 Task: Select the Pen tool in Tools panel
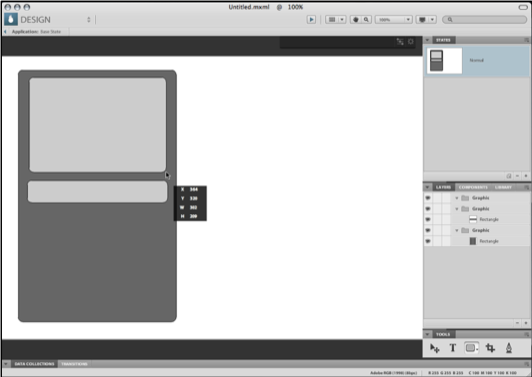pyautogui.click(x=509, y=348)
